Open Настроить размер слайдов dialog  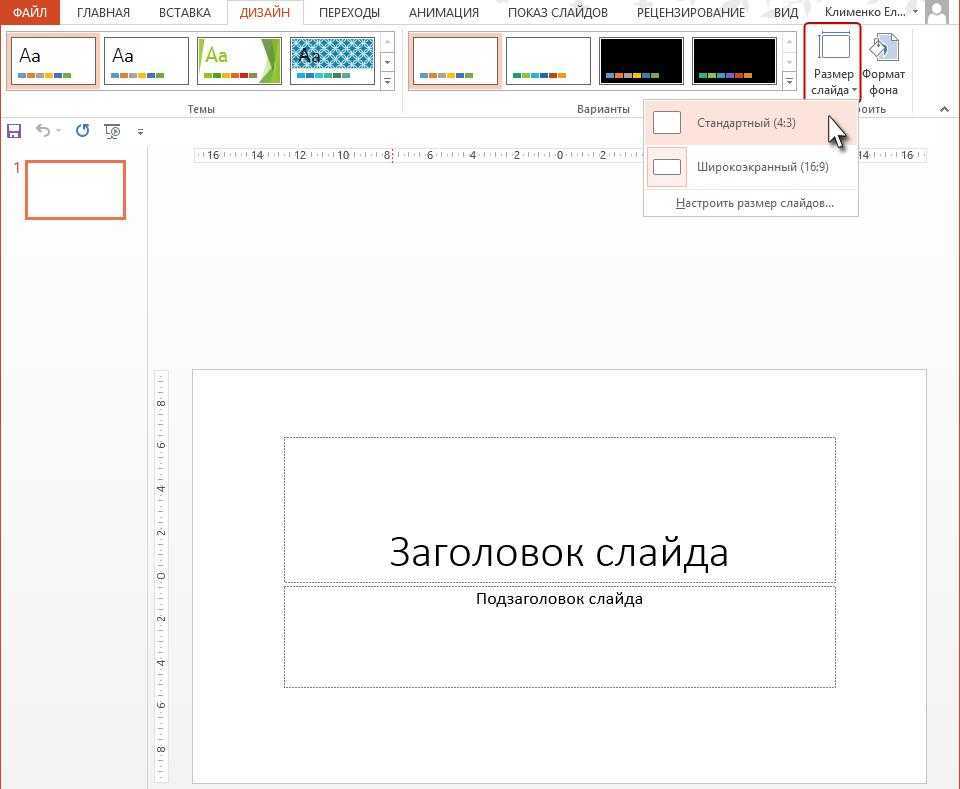pyautogui.click(x=754, y=203)
